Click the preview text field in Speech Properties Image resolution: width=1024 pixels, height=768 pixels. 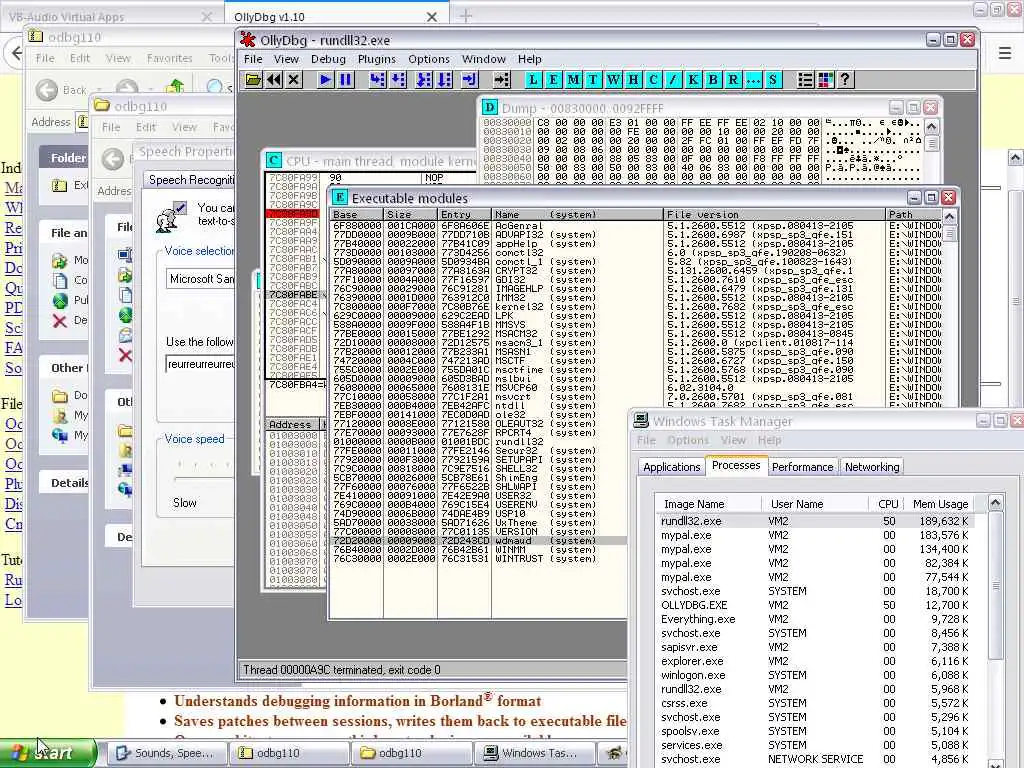200,364
